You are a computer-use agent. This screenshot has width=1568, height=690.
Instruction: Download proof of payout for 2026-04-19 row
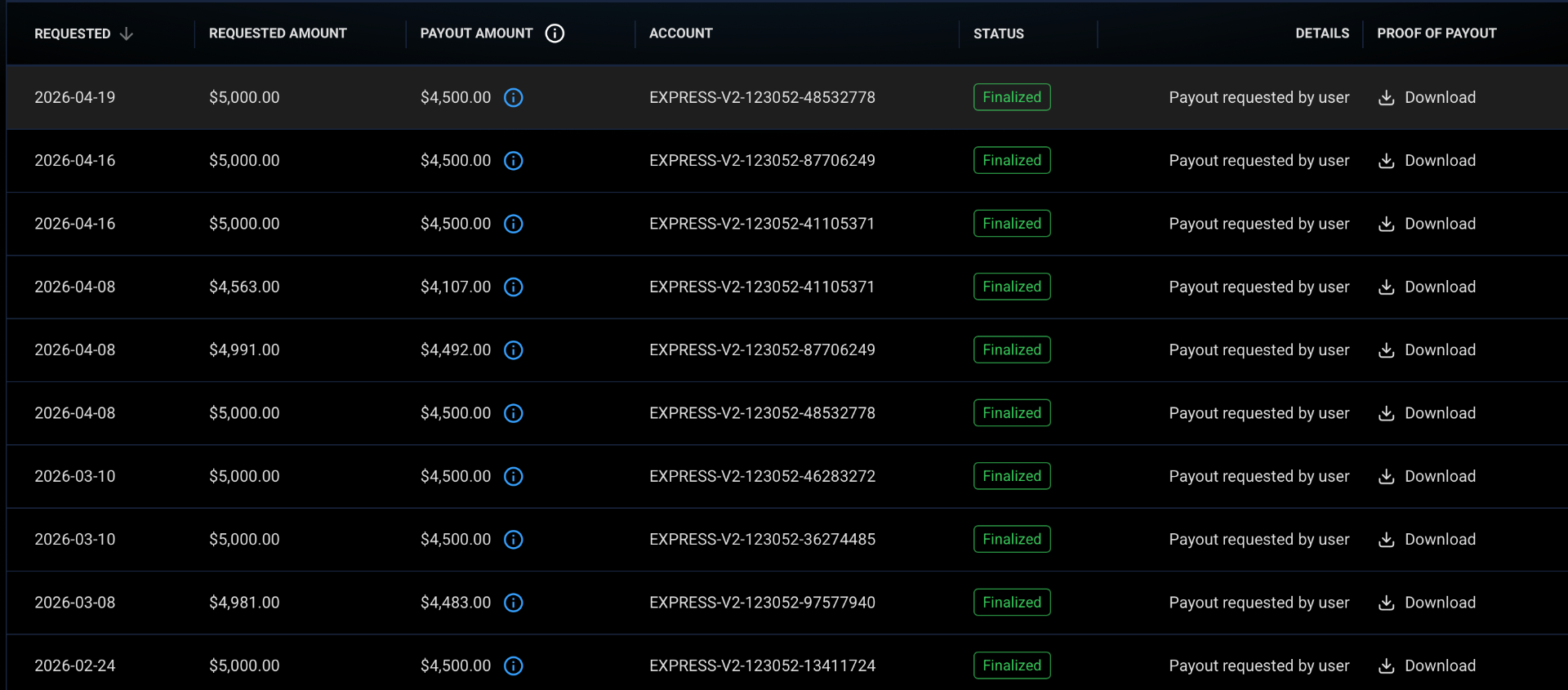tap(1427, 97)
